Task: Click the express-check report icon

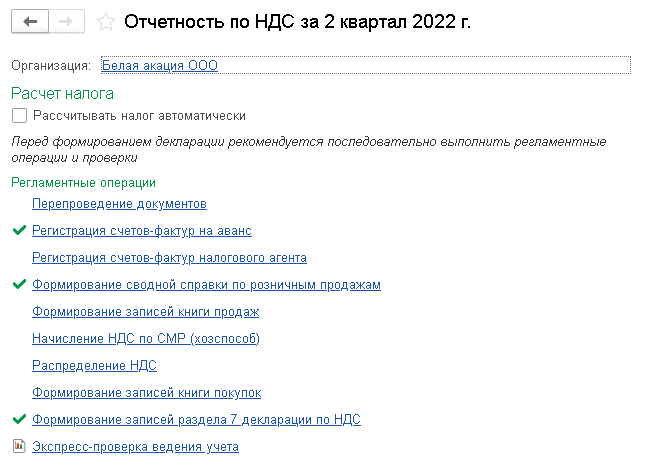Action: coord(18,447)
